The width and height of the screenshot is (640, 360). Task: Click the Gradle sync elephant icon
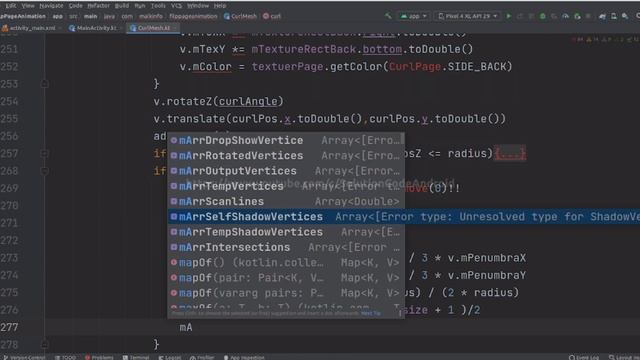tap(602, 16)
